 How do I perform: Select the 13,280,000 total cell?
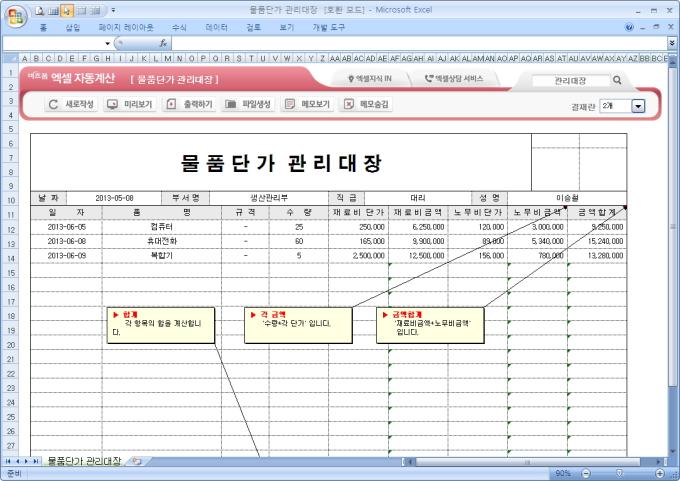click(x=597, y=255)
